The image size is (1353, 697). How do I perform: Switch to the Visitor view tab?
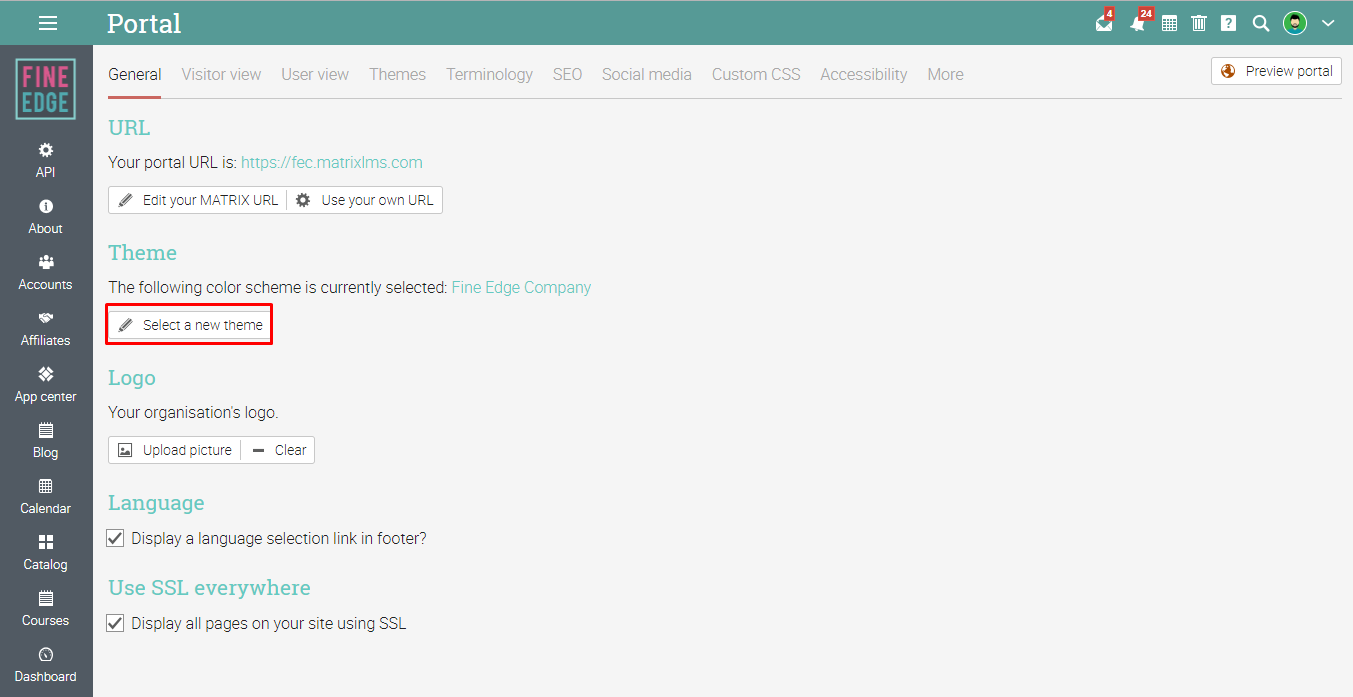tap(221, 74)
